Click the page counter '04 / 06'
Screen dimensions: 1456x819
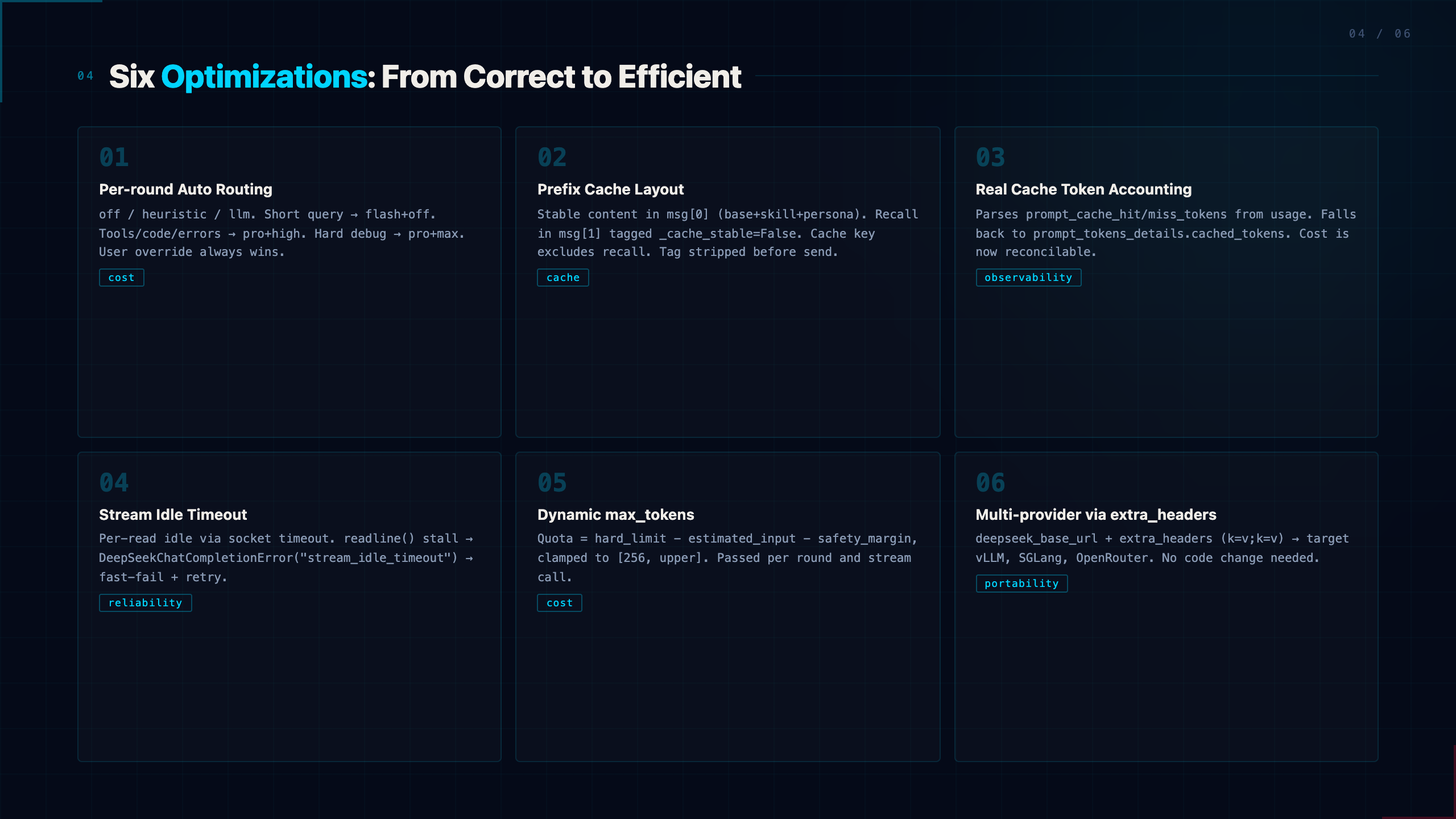[x=1380, y=34]
